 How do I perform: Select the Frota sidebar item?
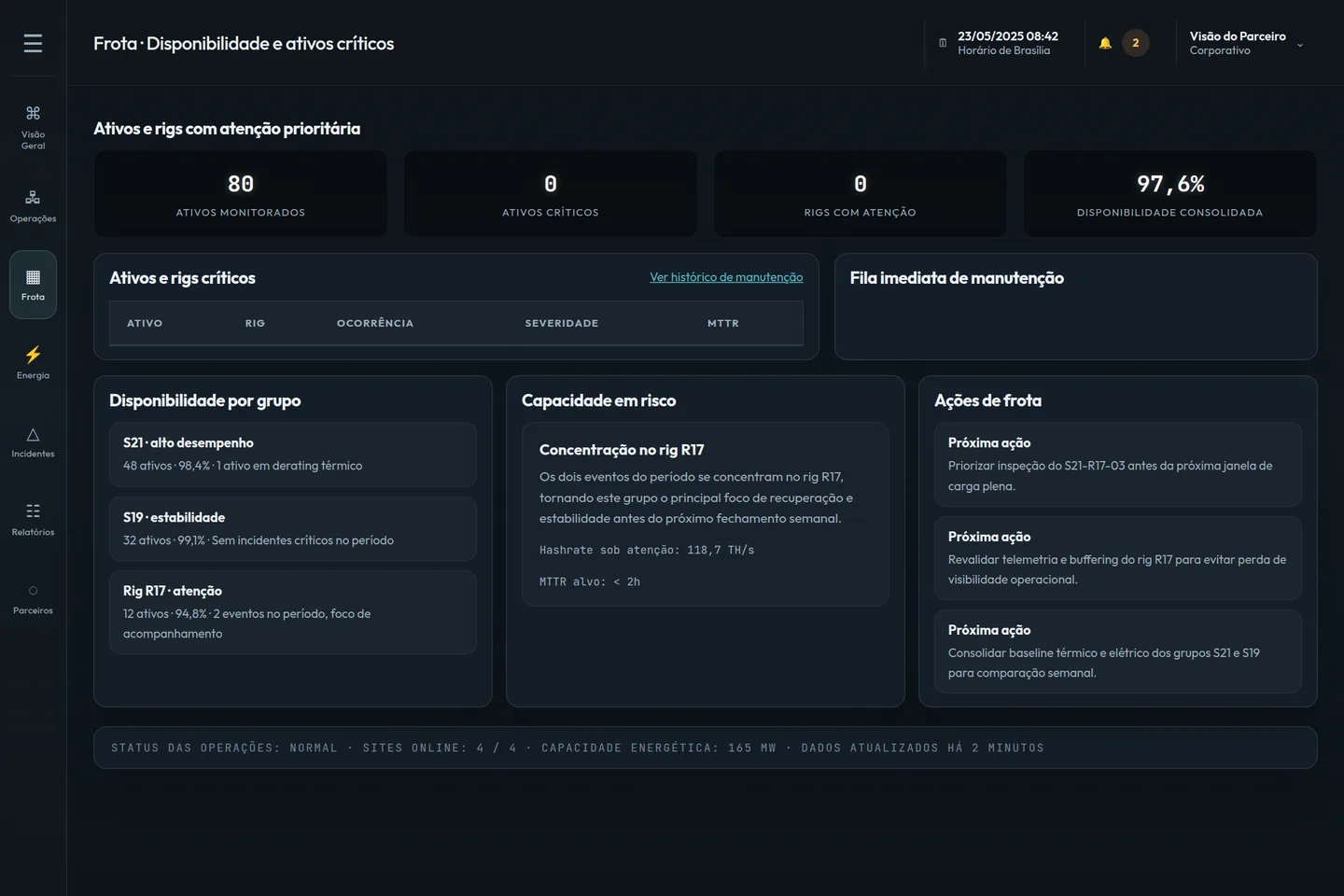33,285
